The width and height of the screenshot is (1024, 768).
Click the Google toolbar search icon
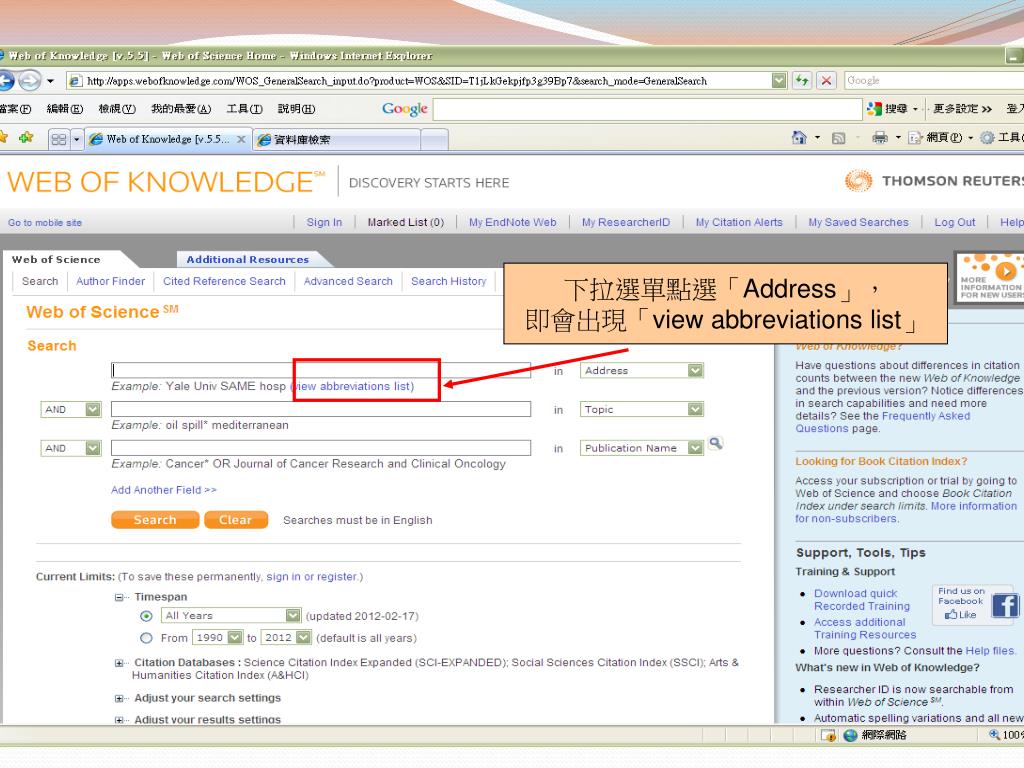(874, 109)
